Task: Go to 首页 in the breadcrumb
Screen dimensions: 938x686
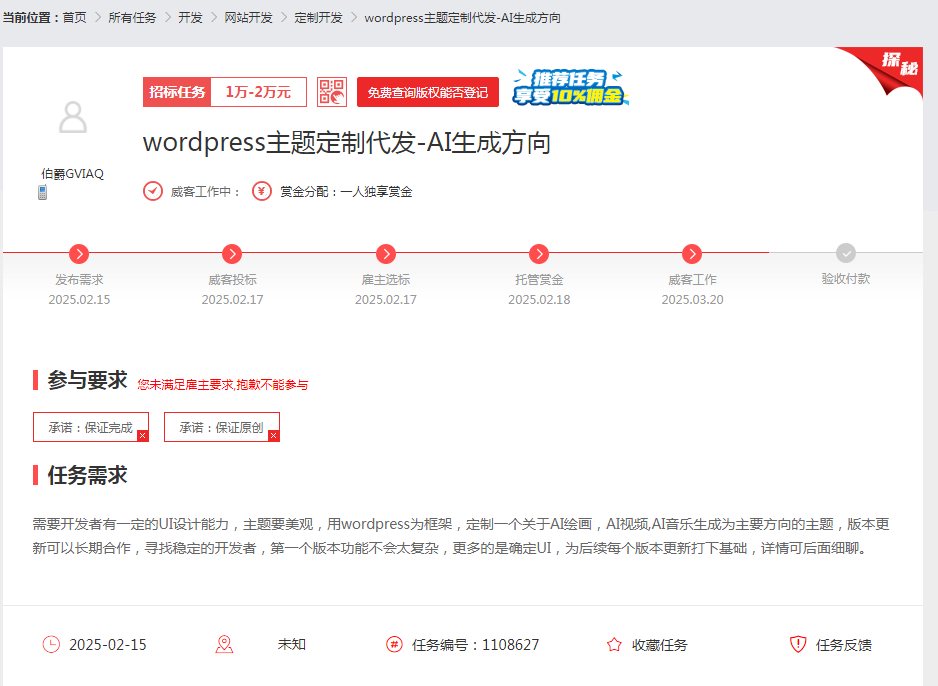Action: pos(75,18)
